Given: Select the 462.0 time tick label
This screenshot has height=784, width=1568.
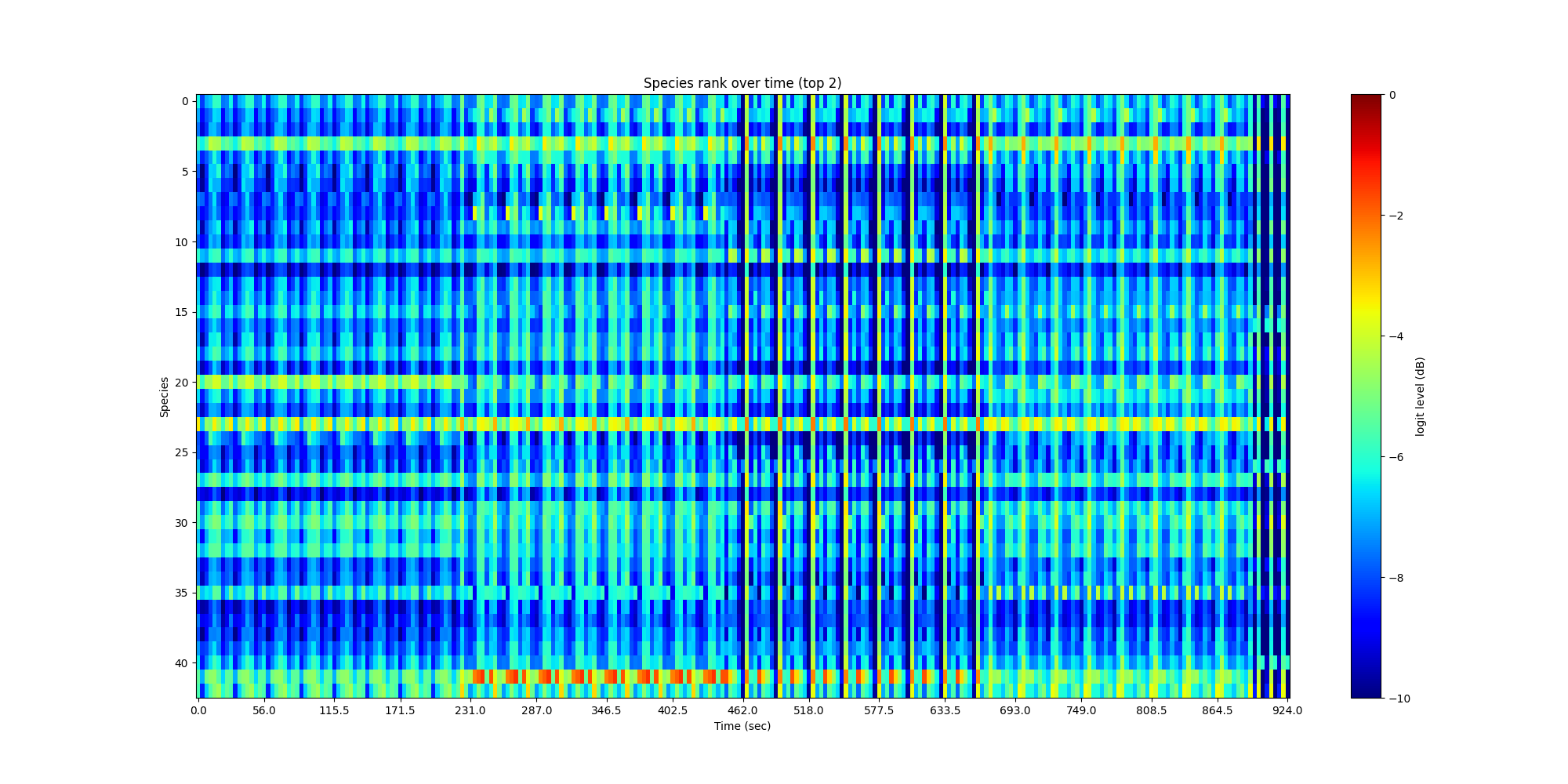Looking at the screenshot, I should tap(742, 711).
